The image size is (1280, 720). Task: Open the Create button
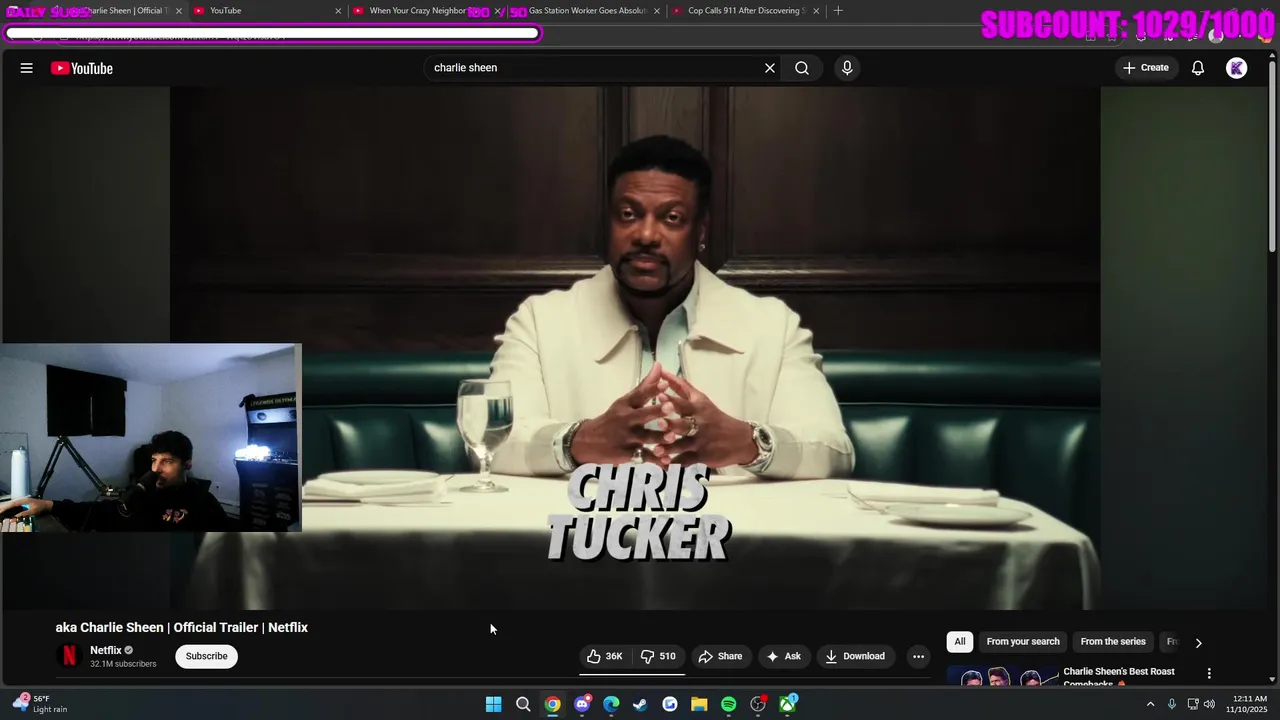(x=1146, y=68)
